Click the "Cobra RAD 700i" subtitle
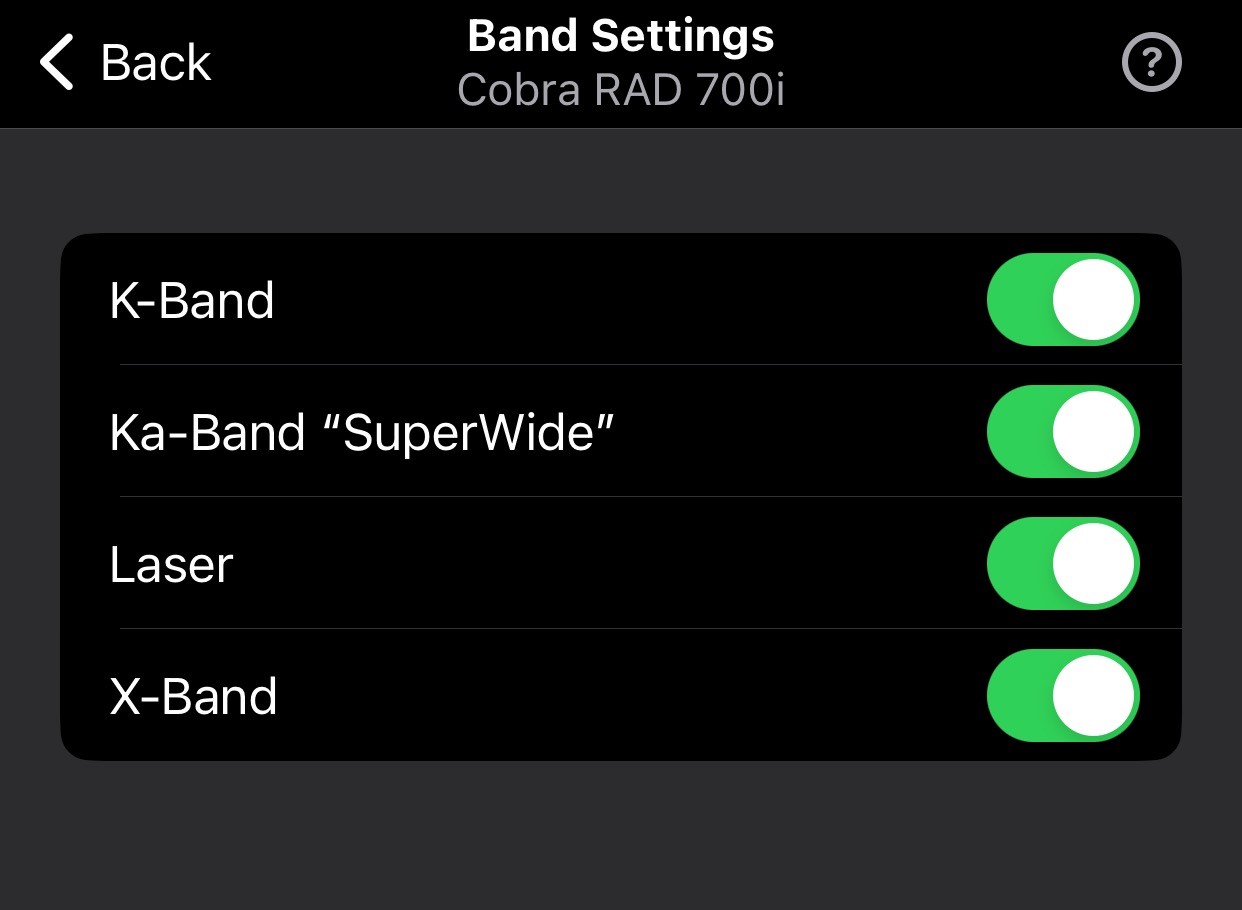This screenshot has width=1242, height=910. (x=620, y=91)
